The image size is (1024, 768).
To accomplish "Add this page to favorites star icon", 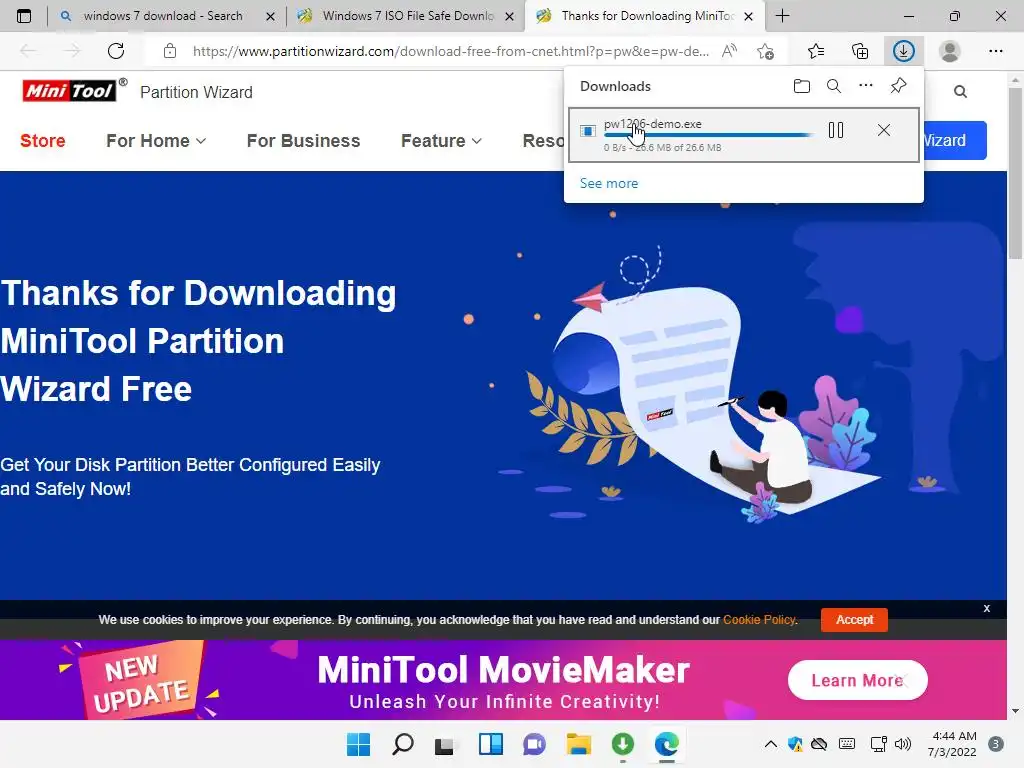I will pos(765,51).
